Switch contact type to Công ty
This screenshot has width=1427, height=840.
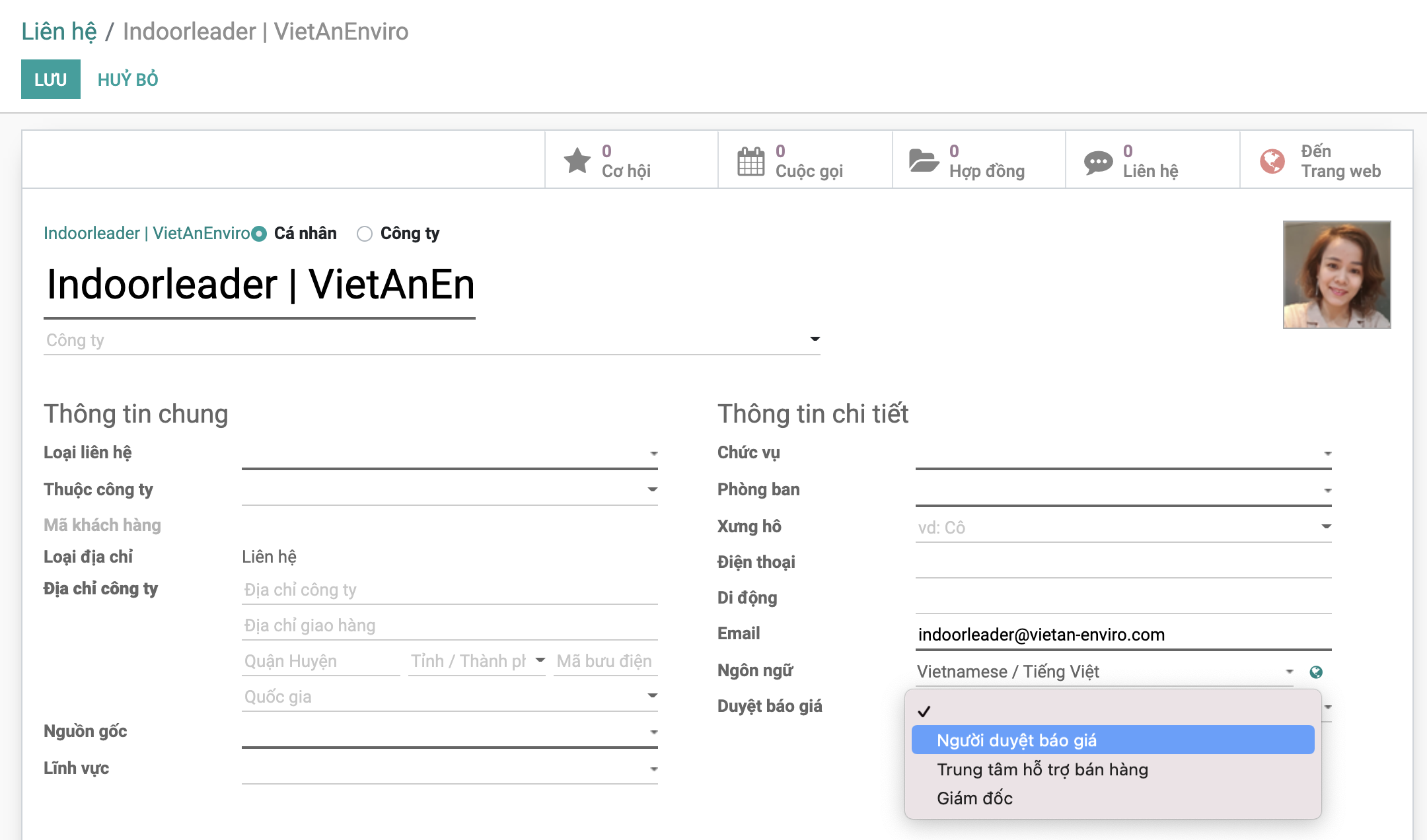coord(364,233)
